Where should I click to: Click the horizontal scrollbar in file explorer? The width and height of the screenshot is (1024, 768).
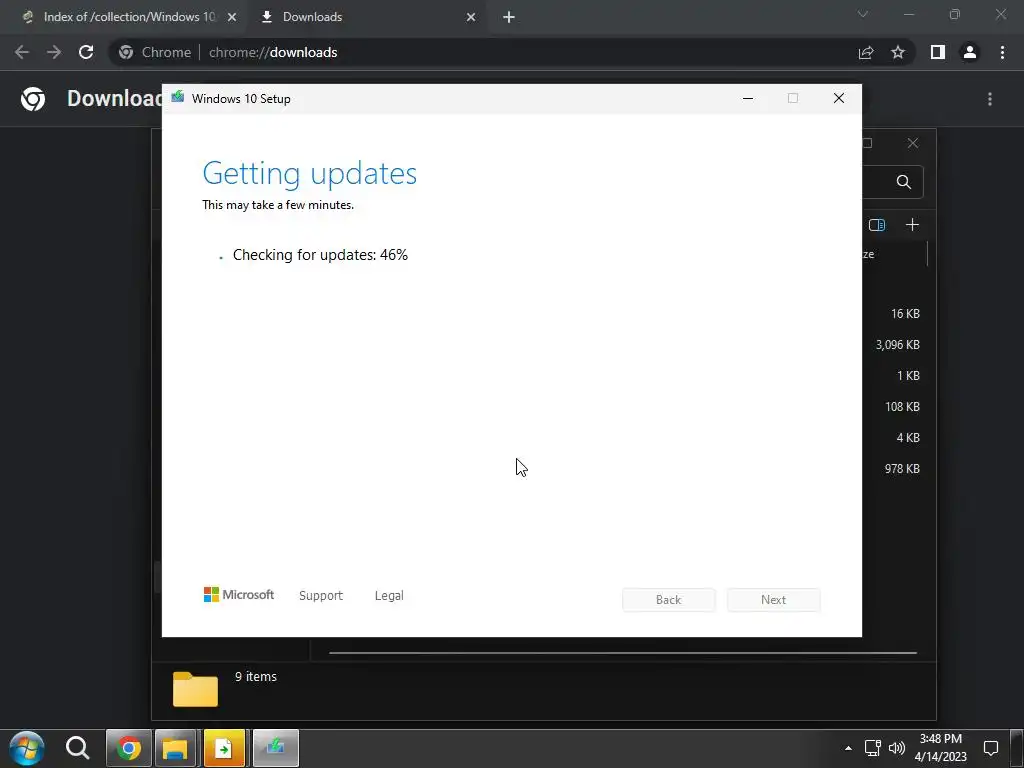(623, 652)
